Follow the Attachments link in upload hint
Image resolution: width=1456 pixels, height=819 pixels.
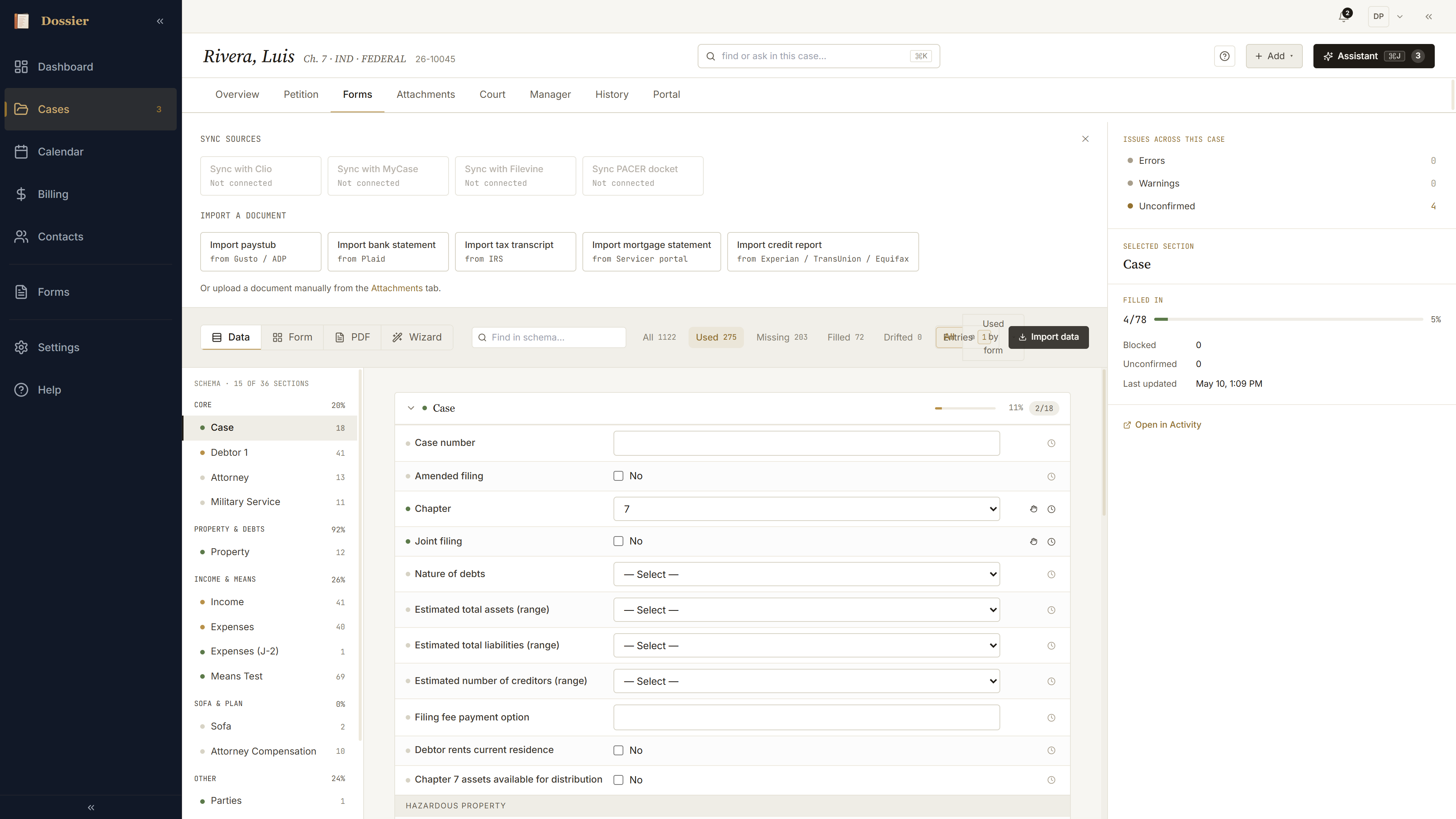click(x=396, y=288)
